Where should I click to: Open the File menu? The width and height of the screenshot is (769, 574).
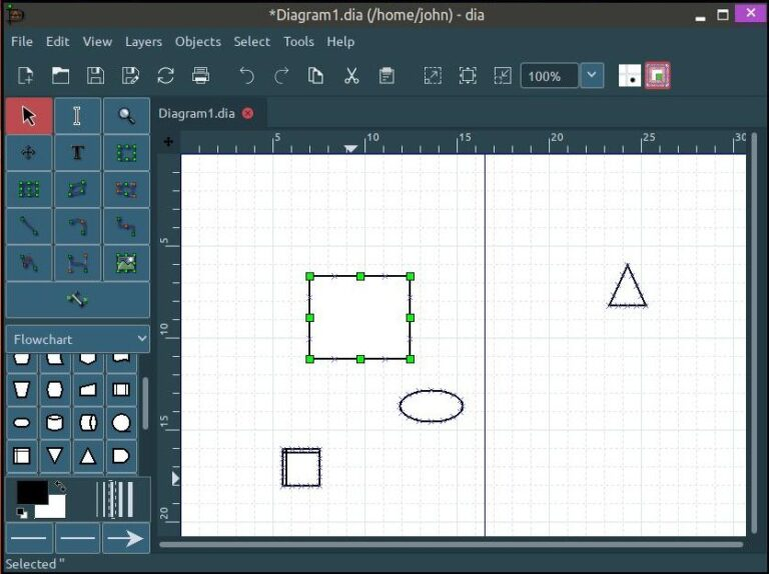pyautogui.click(x=22, y=42)
